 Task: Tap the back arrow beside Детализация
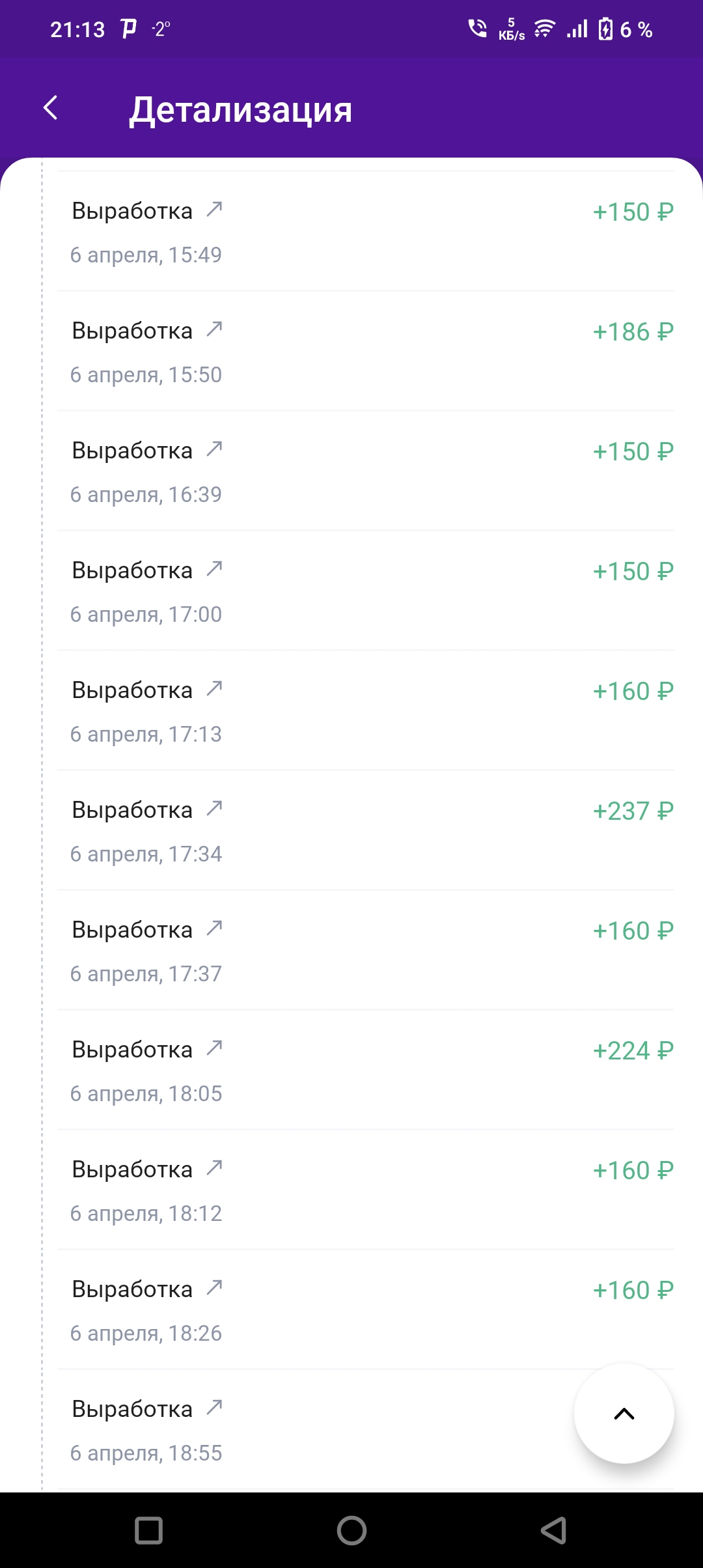coord(50,107)
